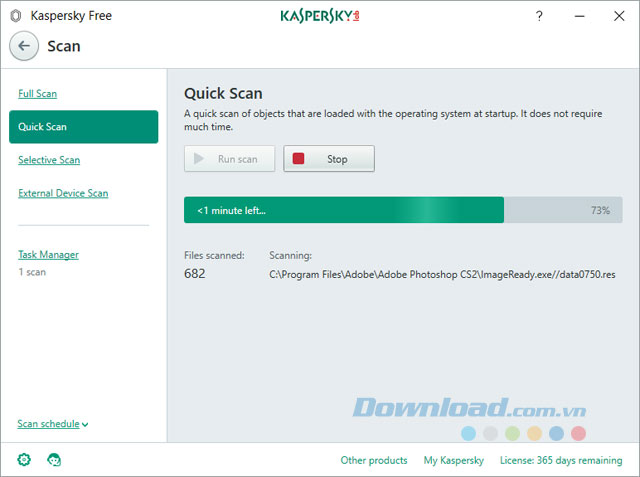Stop the running quick scan

[329, 159]
